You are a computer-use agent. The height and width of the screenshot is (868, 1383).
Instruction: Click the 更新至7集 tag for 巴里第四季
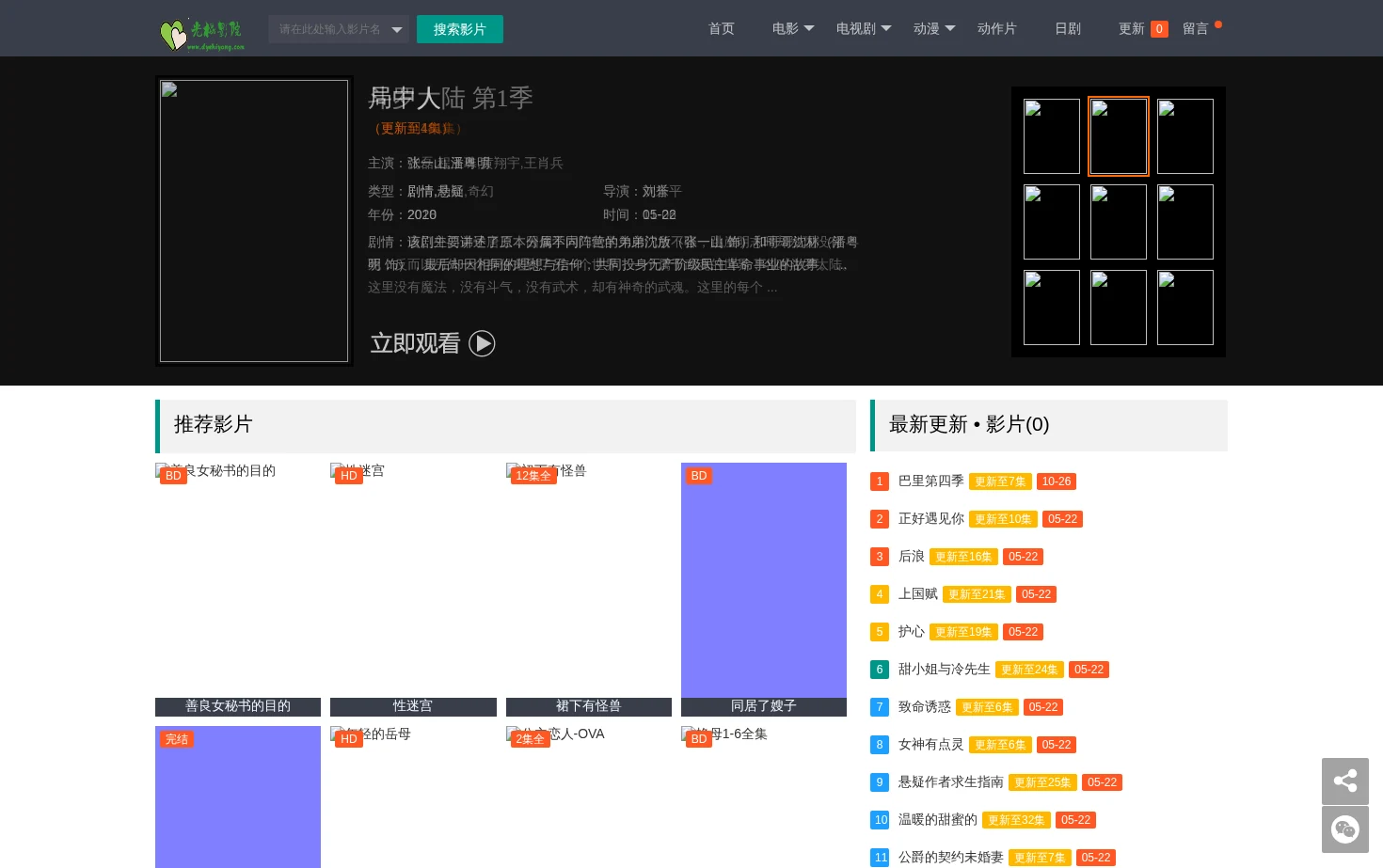tap(1000, 481)
